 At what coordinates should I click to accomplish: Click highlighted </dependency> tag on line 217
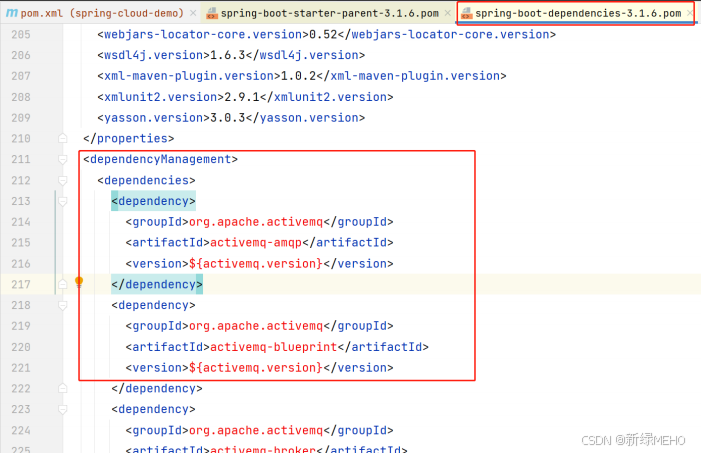[157, 284]
